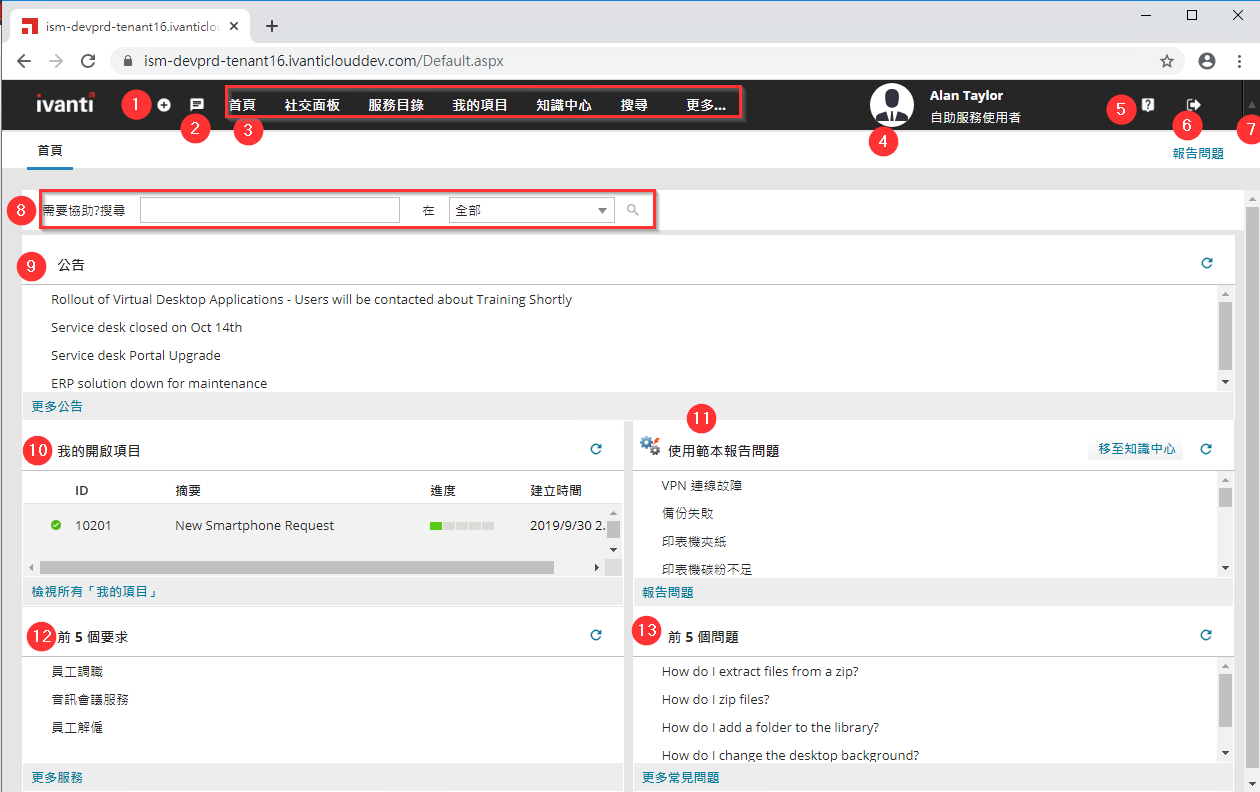Refresh the 公告 announcements panel

click(1206, 264)
